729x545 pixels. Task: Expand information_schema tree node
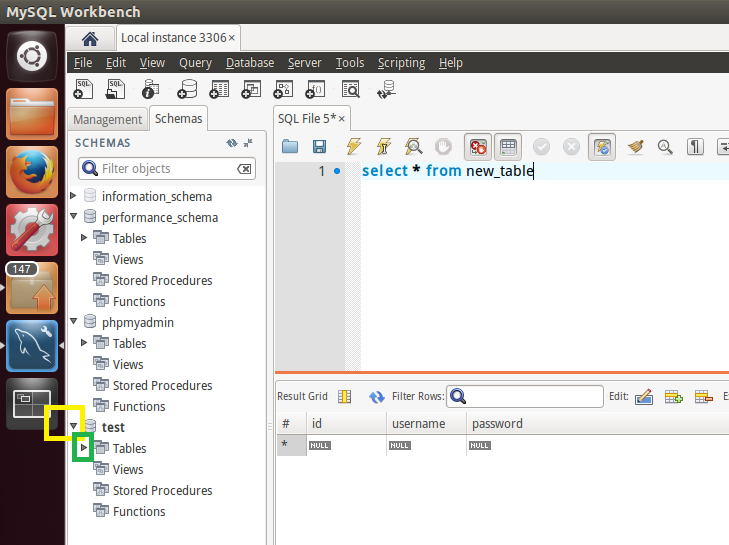73,196
